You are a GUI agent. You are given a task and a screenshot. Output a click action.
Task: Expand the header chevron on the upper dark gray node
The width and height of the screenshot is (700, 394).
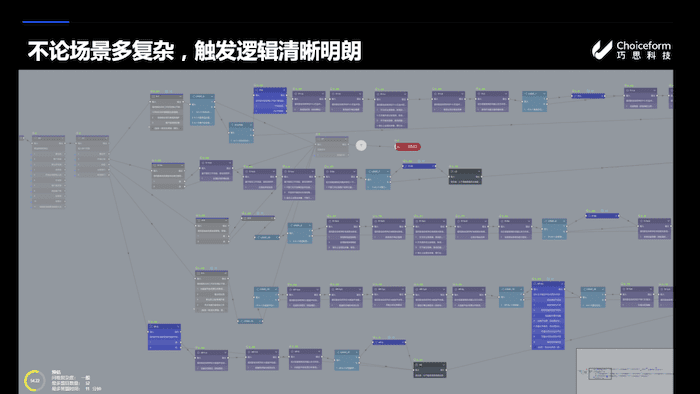click(479, 171)
